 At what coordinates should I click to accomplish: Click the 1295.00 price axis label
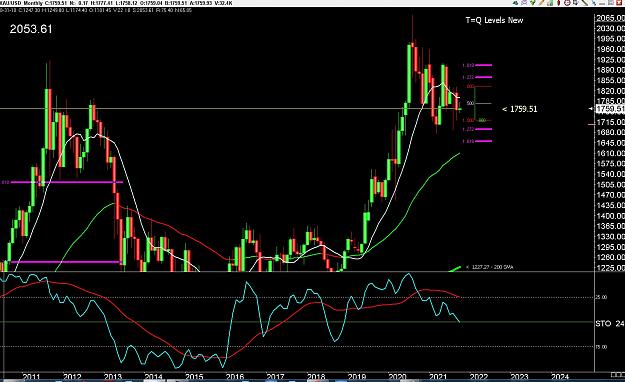(x=610, y=247)
